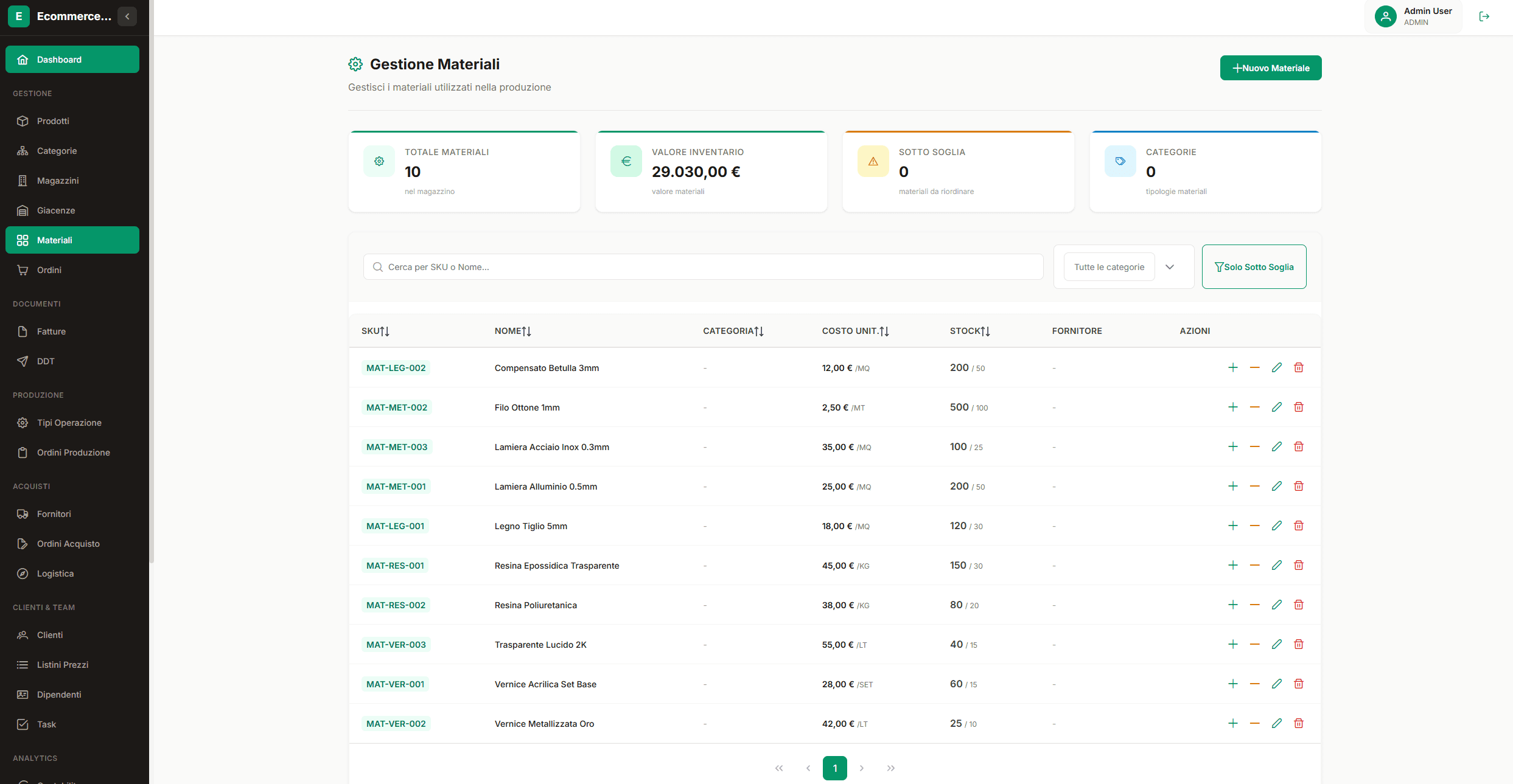Toggle the Solo Sotto Soglia filter

point(1254,267)
